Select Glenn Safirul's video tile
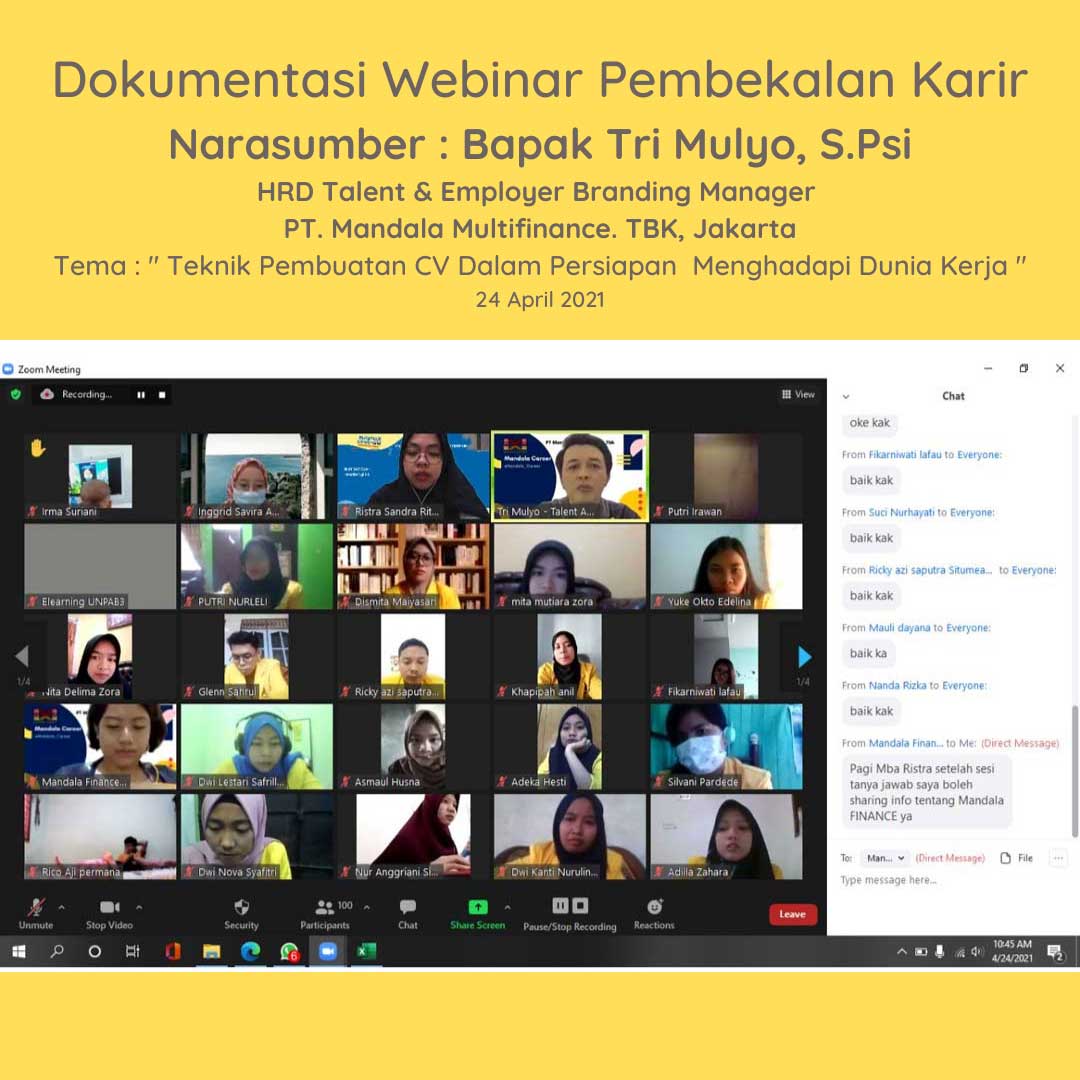Viewport: 1080px width, 1080px height. [257, 656]
